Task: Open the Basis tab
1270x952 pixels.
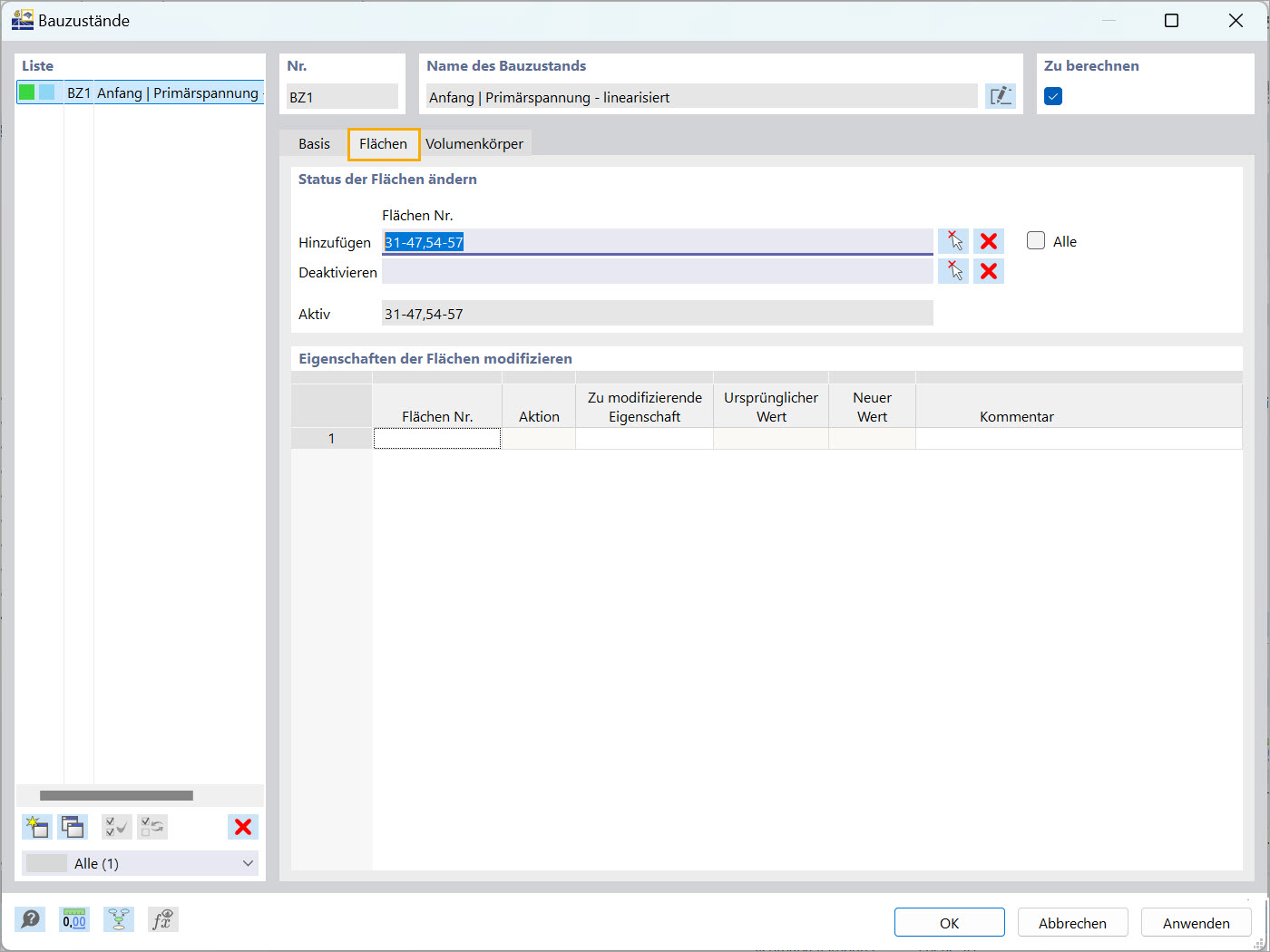Action: 314,143
